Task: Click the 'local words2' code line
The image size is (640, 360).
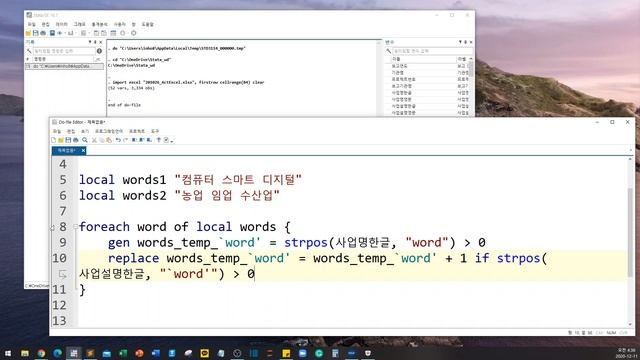Action: [179, 196]
